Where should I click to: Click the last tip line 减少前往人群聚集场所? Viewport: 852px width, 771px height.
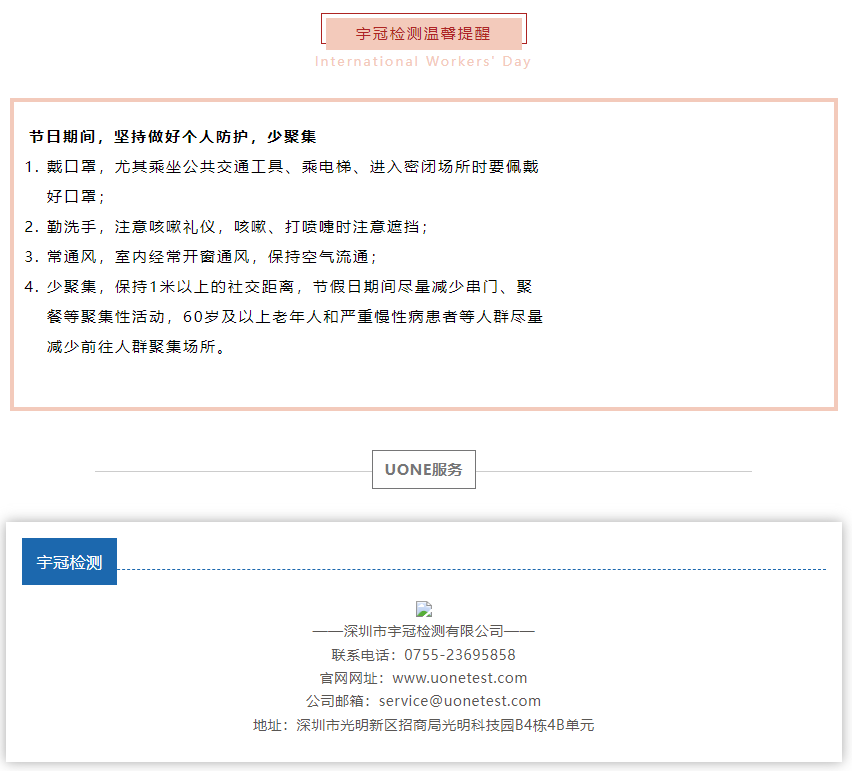pyautogui.click(x=135, y=347)
